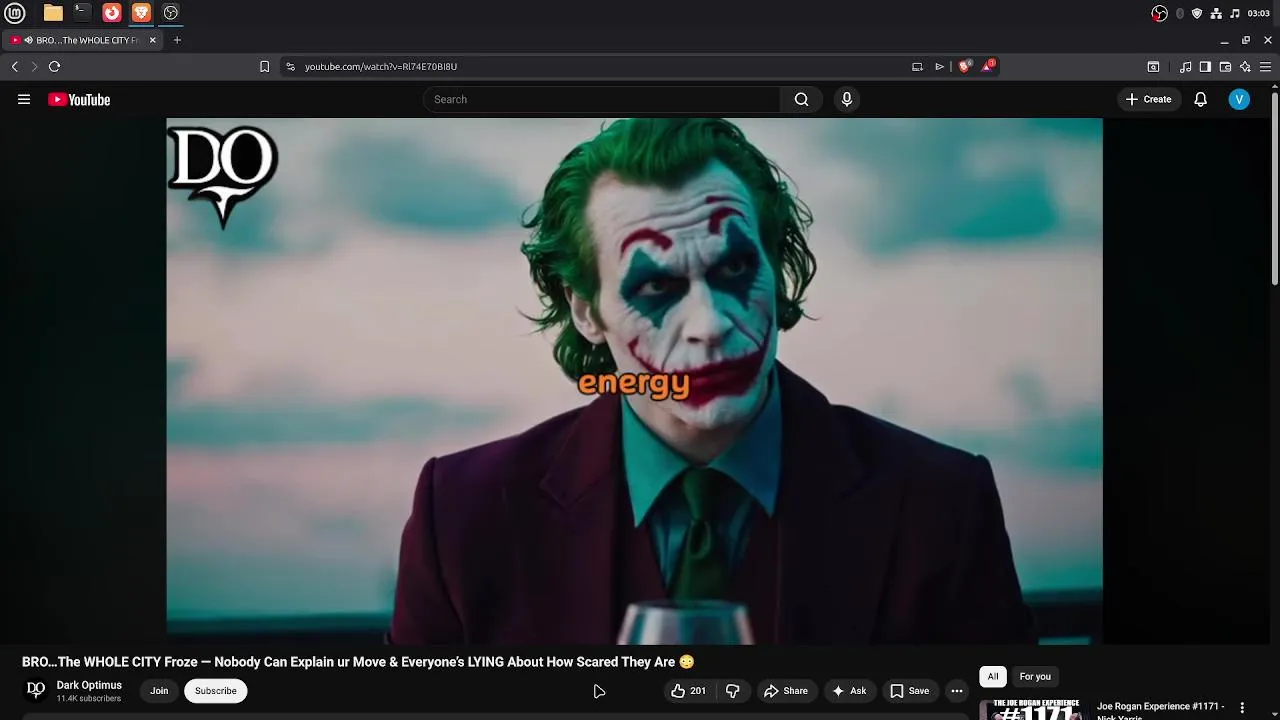Screen dimensions: 1280x720
Task: Switch to the Brave browser panel icon
Action: [x=141, y=13]
